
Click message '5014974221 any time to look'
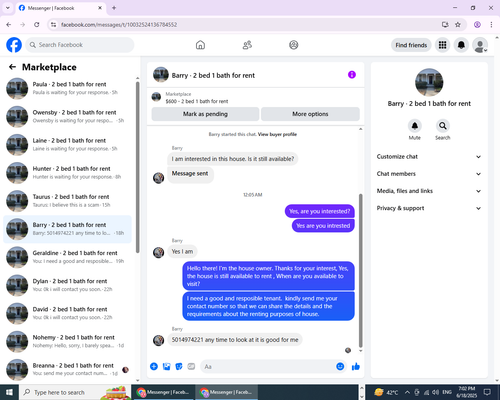(x=235, y=340)
